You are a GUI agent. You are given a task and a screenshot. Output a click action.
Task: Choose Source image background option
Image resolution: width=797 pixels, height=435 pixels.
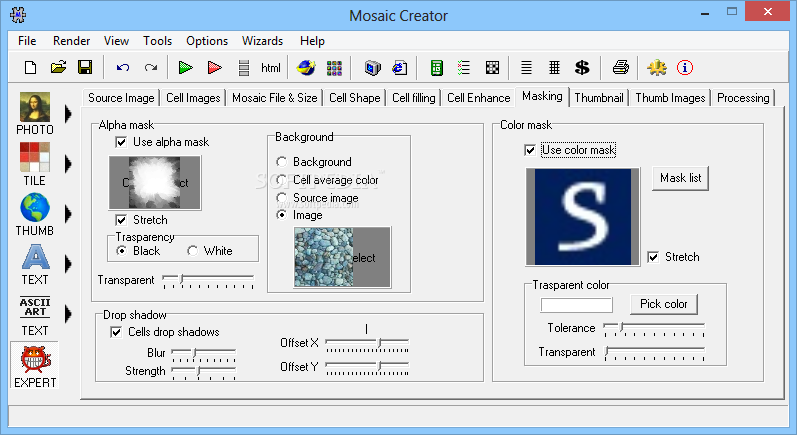click(281, 198)
